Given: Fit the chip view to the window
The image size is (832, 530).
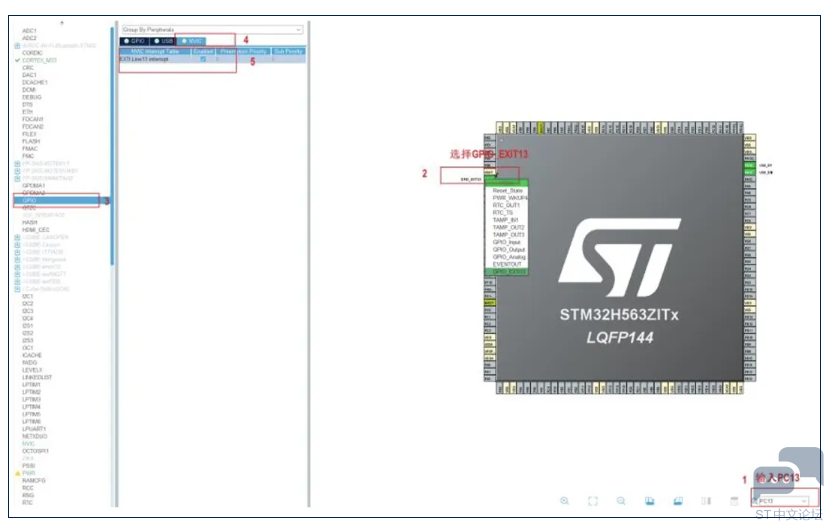Looking at the screenshot, I should coord(593,501).
